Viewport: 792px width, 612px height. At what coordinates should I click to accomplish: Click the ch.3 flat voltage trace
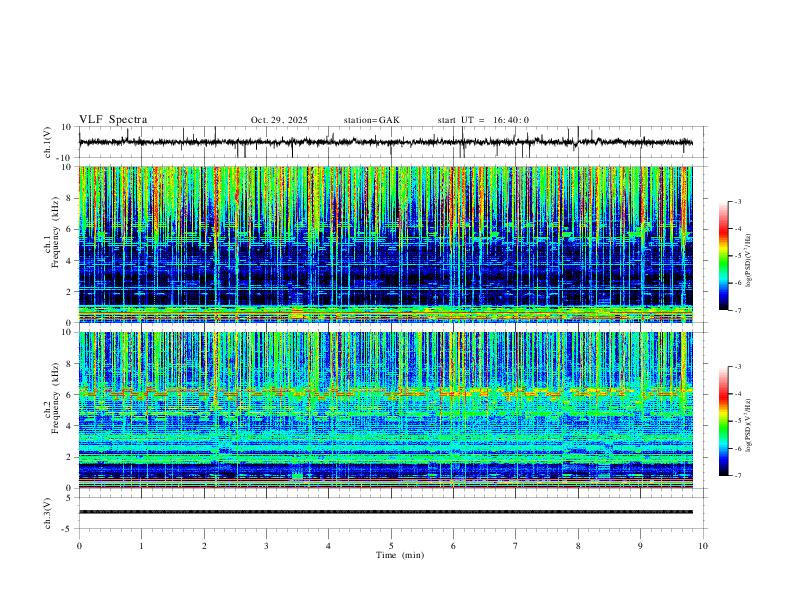[385, 512]
